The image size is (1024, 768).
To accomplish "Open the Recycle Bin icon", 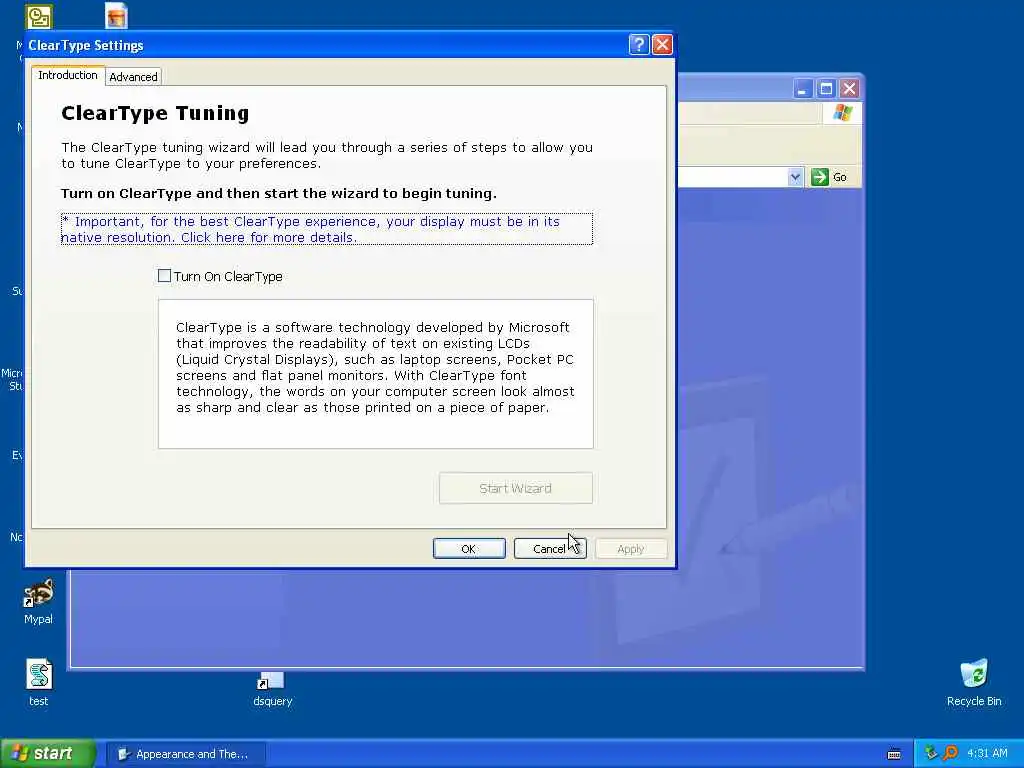I will click(974, 683).
